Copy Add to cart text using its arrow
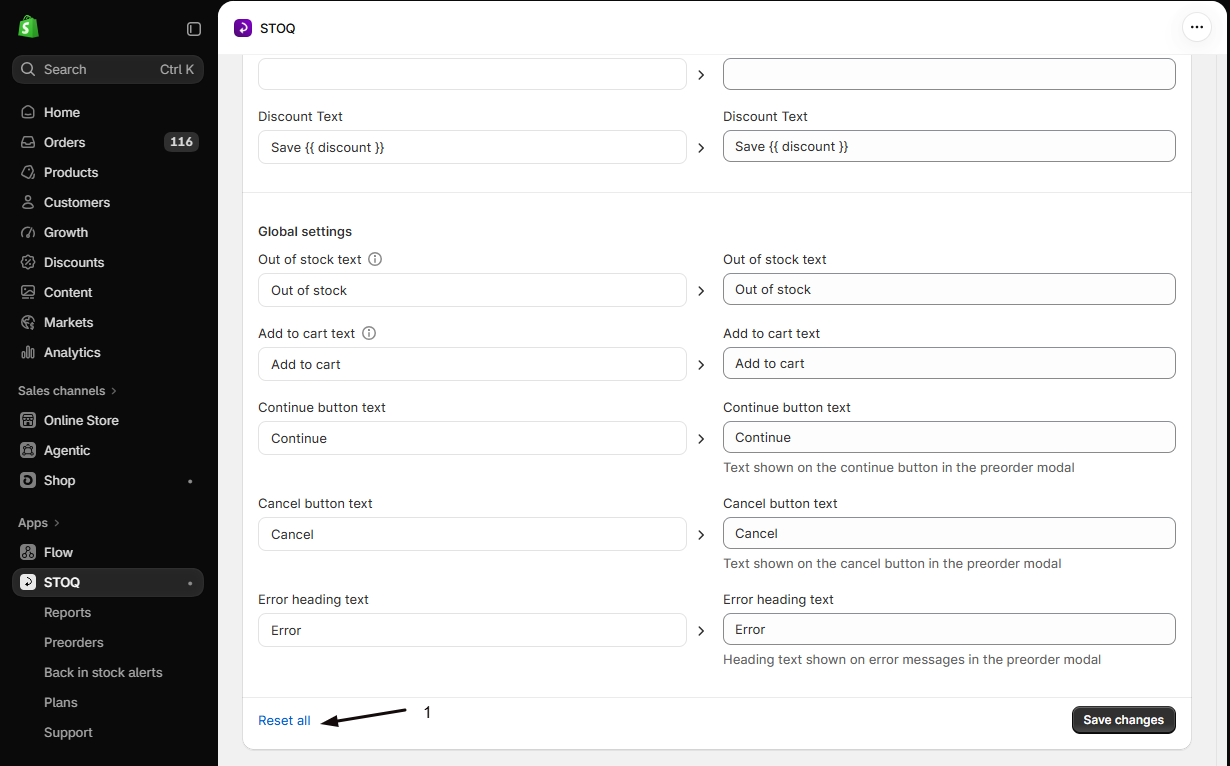 701,365
